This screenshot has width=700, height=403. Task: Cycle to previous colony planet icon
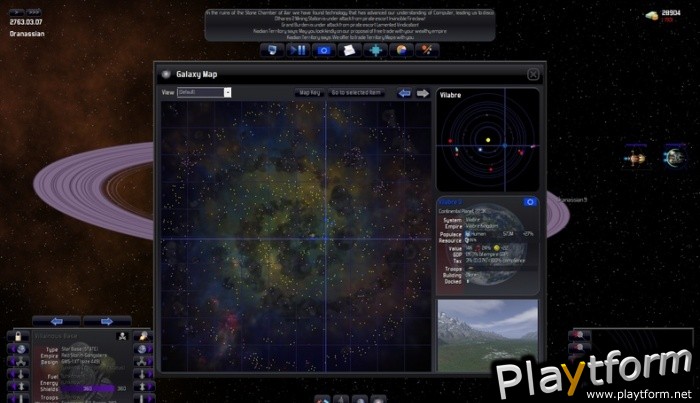(18, 349)
